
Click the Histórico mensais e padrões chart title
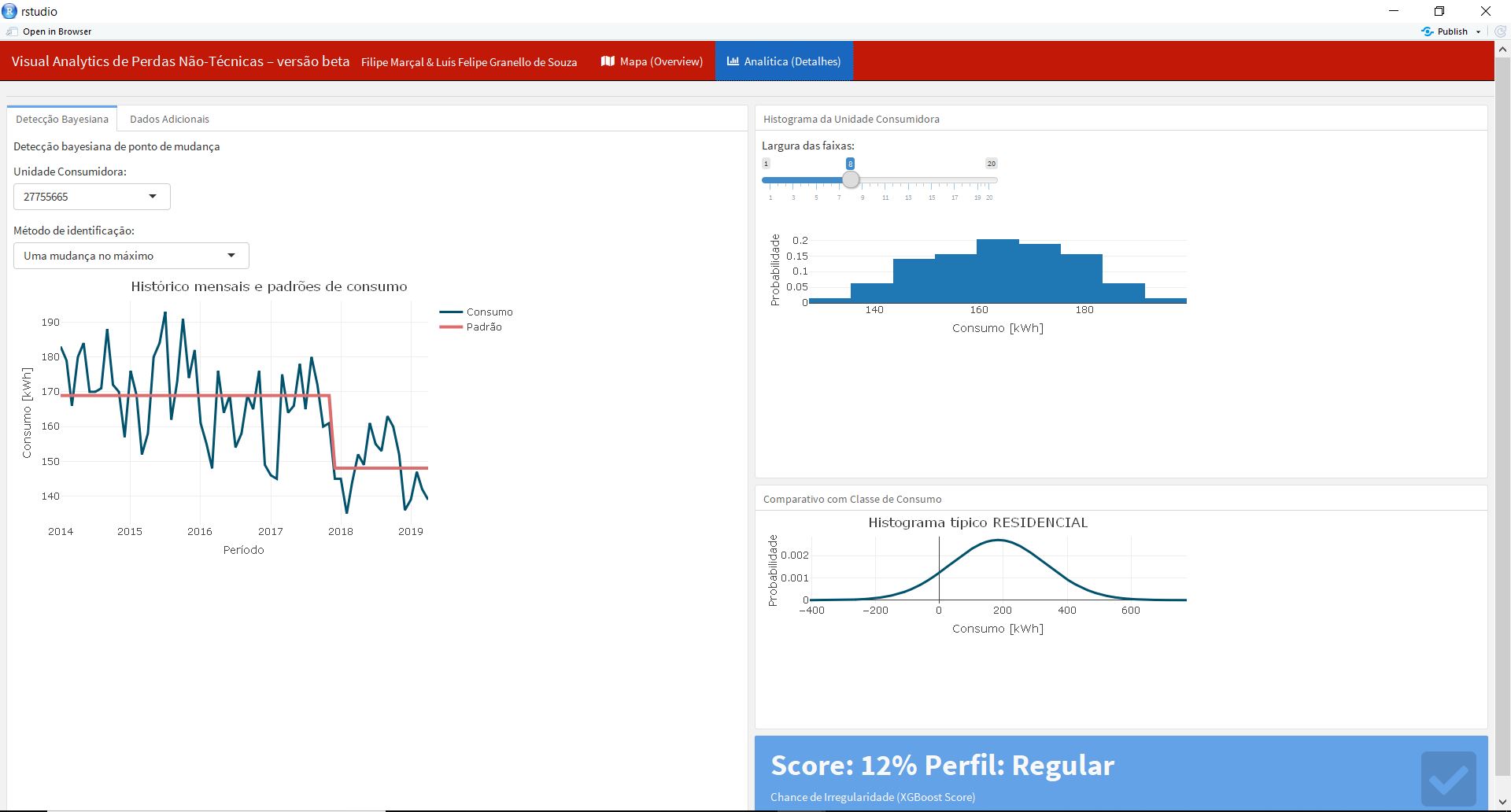click(269, 286)
